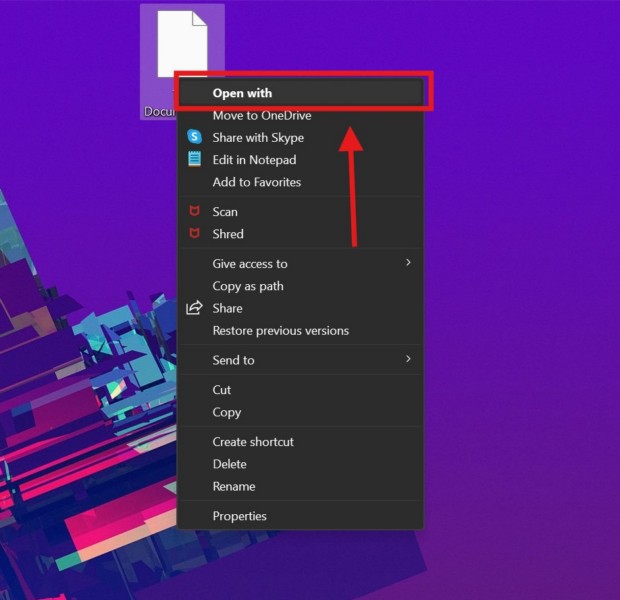
Task: Delete the file via the context menu
Action: pos(229,464)
